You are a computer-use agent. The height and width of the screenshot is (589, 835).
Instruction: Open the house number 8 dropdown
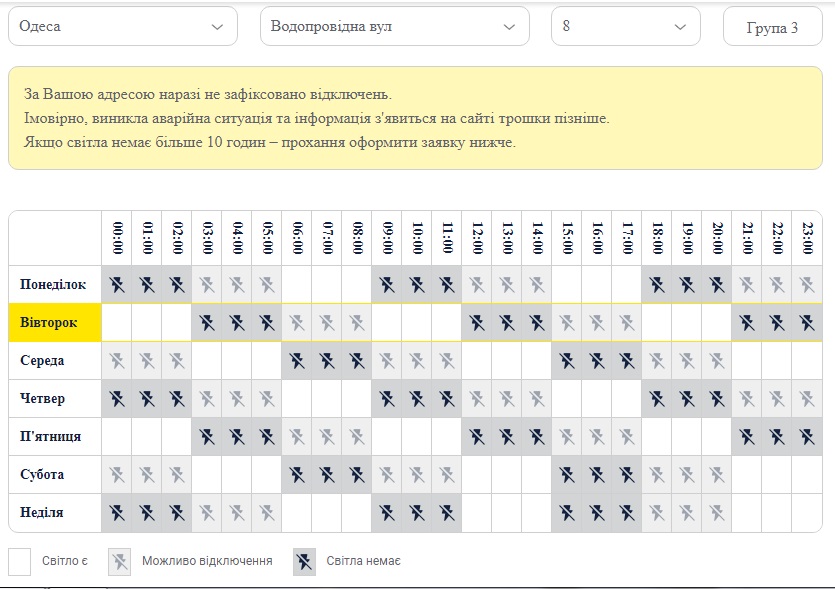[626, 26]
